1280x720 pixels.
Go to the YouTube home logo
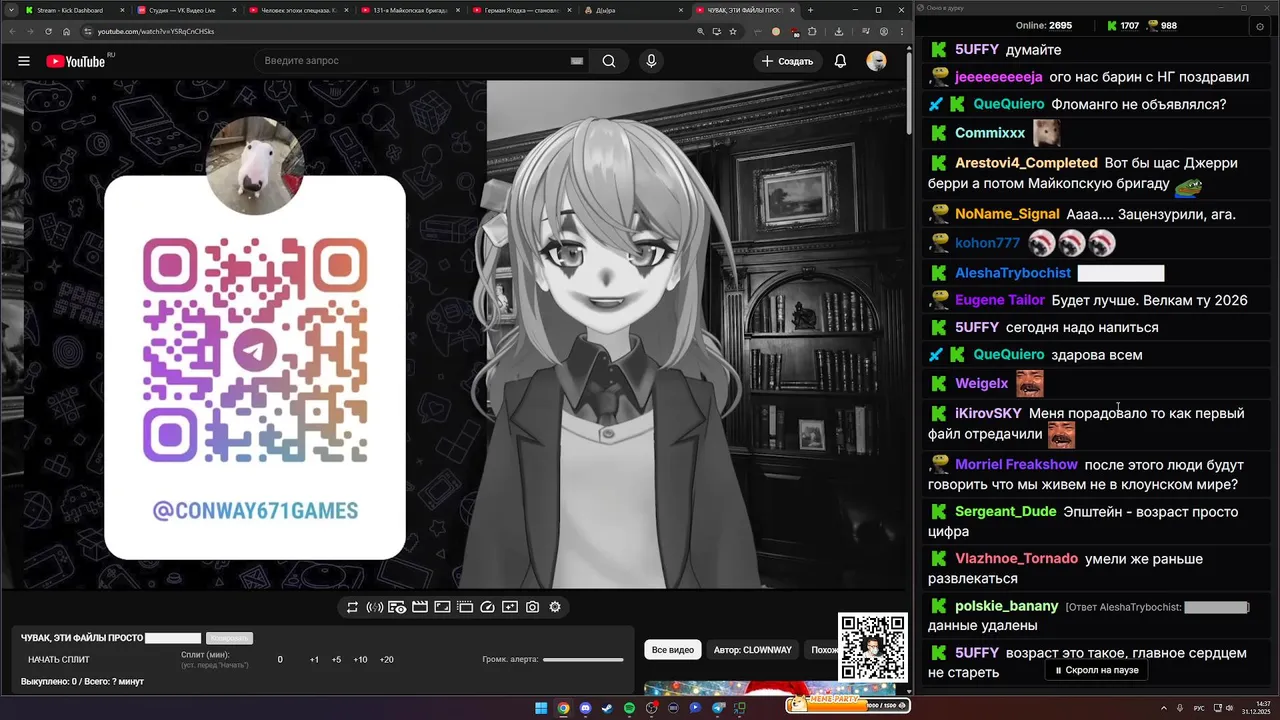click(75, 61)
